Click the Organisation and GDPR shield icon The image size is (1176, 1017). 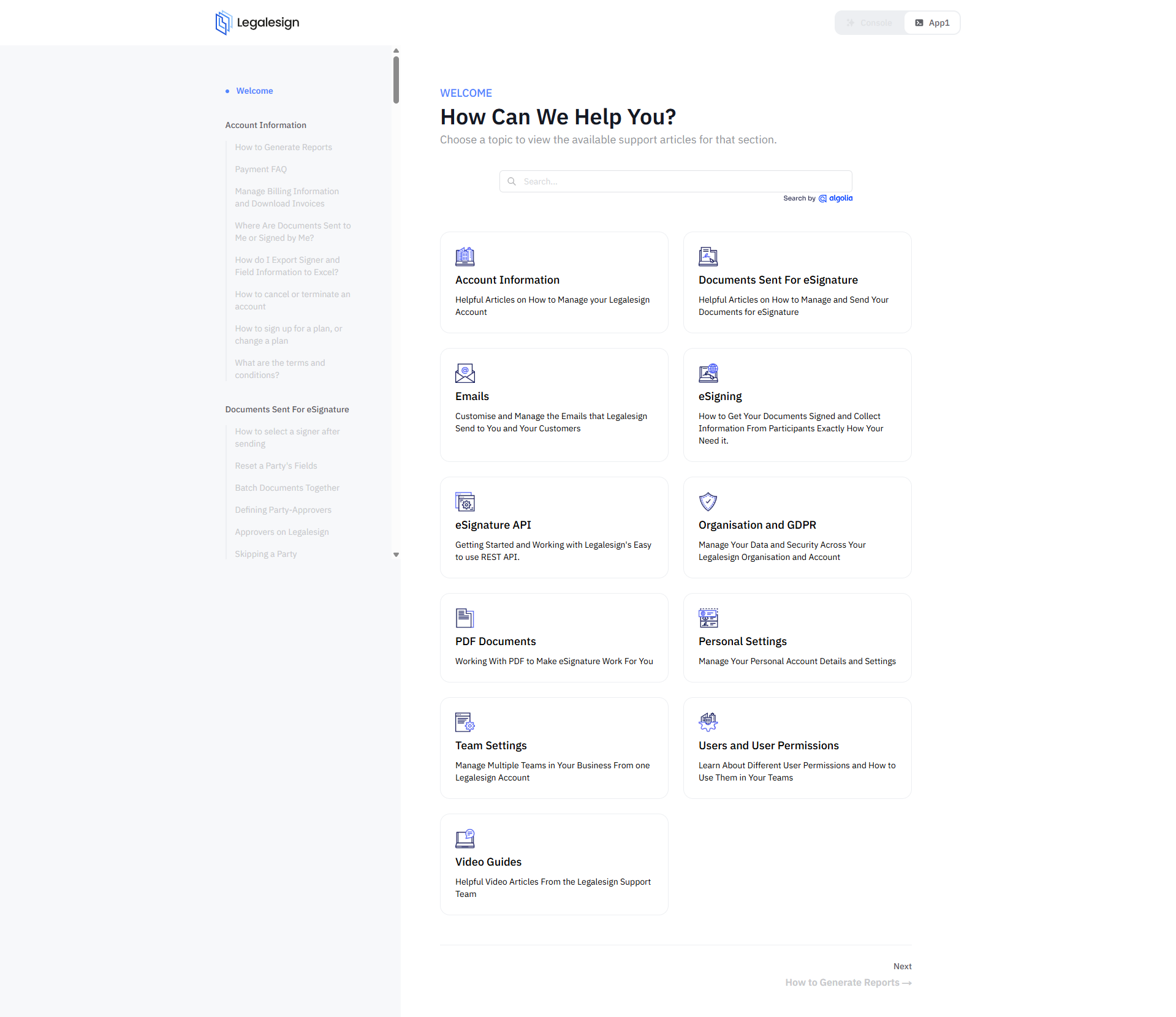708,502
